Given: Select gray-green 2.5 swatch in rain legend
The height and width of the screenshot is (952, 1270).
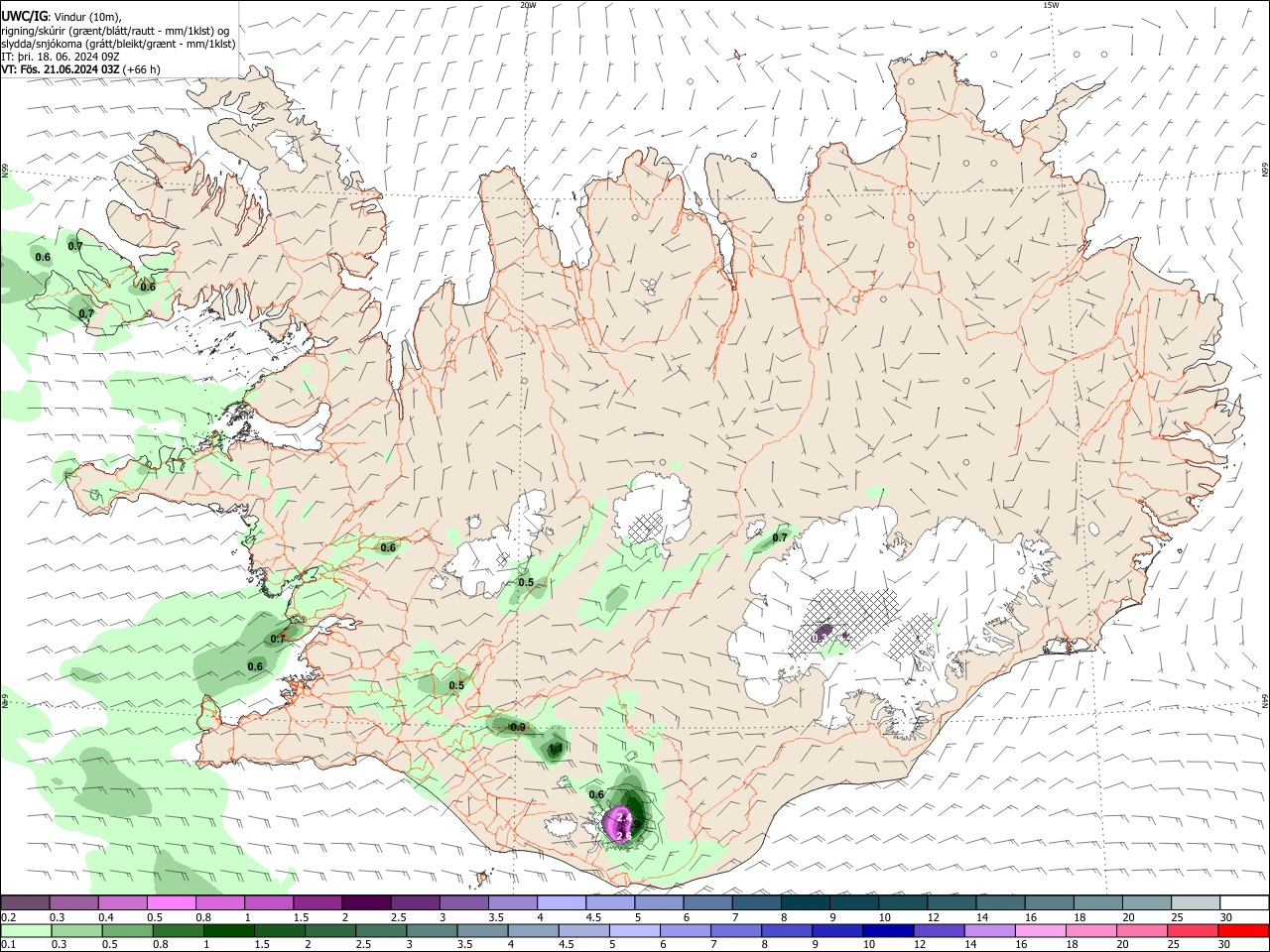Looking at the screenshot, I should pyautogui.click(x=382, y=930).
